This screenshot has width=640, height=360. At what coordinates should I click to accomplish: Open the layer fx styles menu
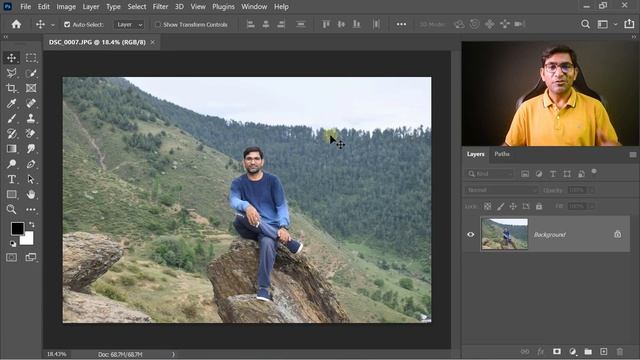tap(540, 351)
